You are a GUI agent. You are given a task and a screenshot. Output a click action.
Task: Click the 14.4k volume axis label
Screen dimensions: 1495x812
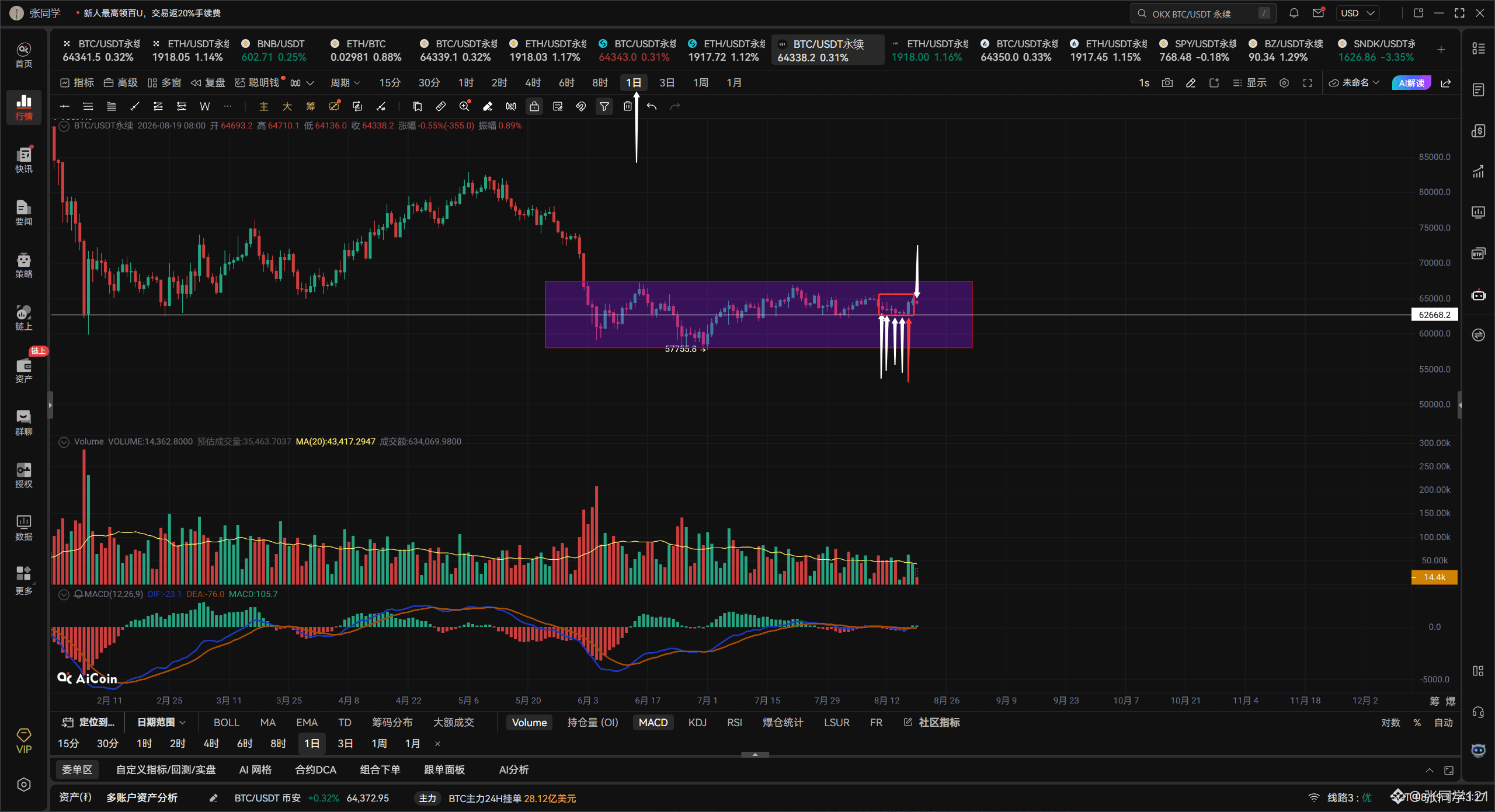1434,577
